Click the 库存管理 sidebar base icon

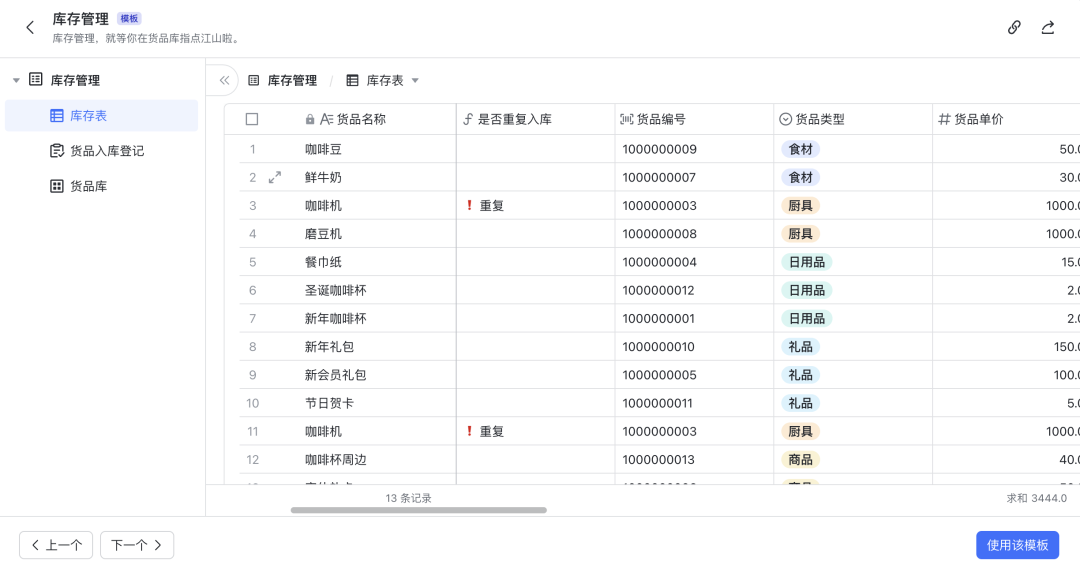tap(36, 79)
